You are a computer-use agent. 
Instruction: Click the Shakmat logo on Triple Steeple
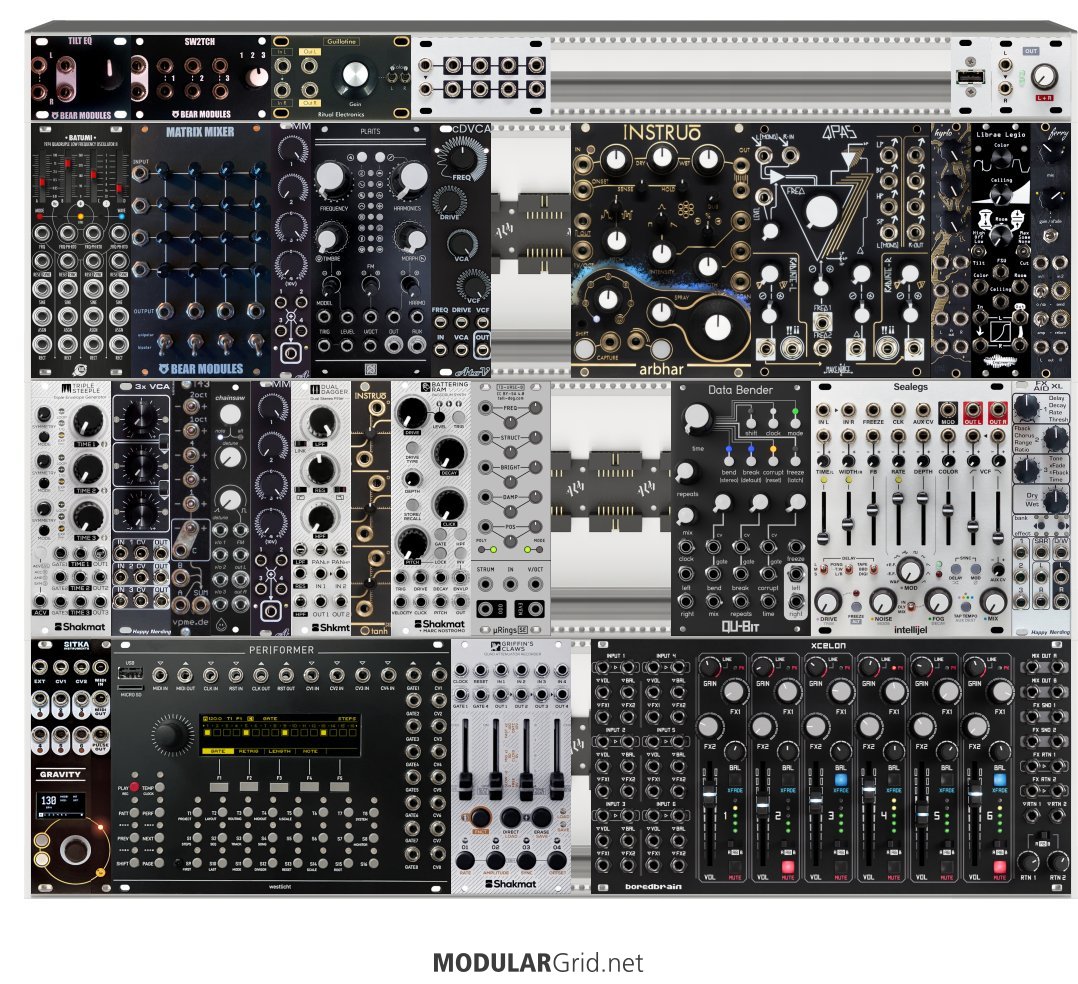[80, 626]
